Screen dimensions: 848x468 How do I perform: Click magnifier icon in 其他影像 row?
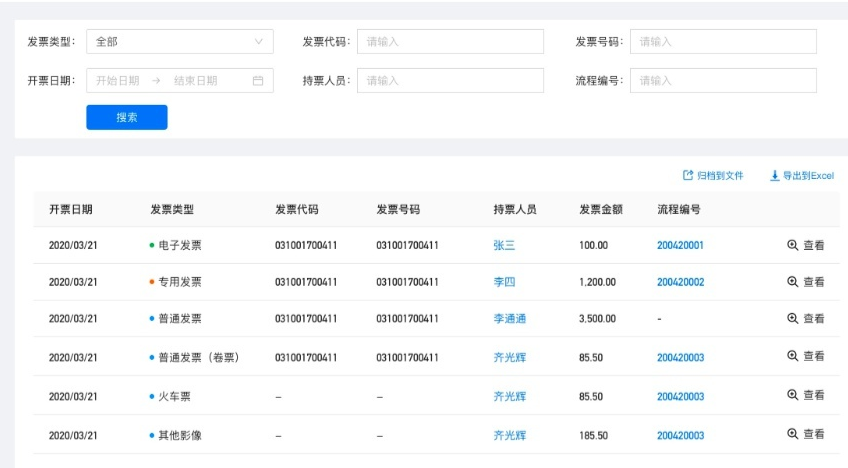pos(792,434)
